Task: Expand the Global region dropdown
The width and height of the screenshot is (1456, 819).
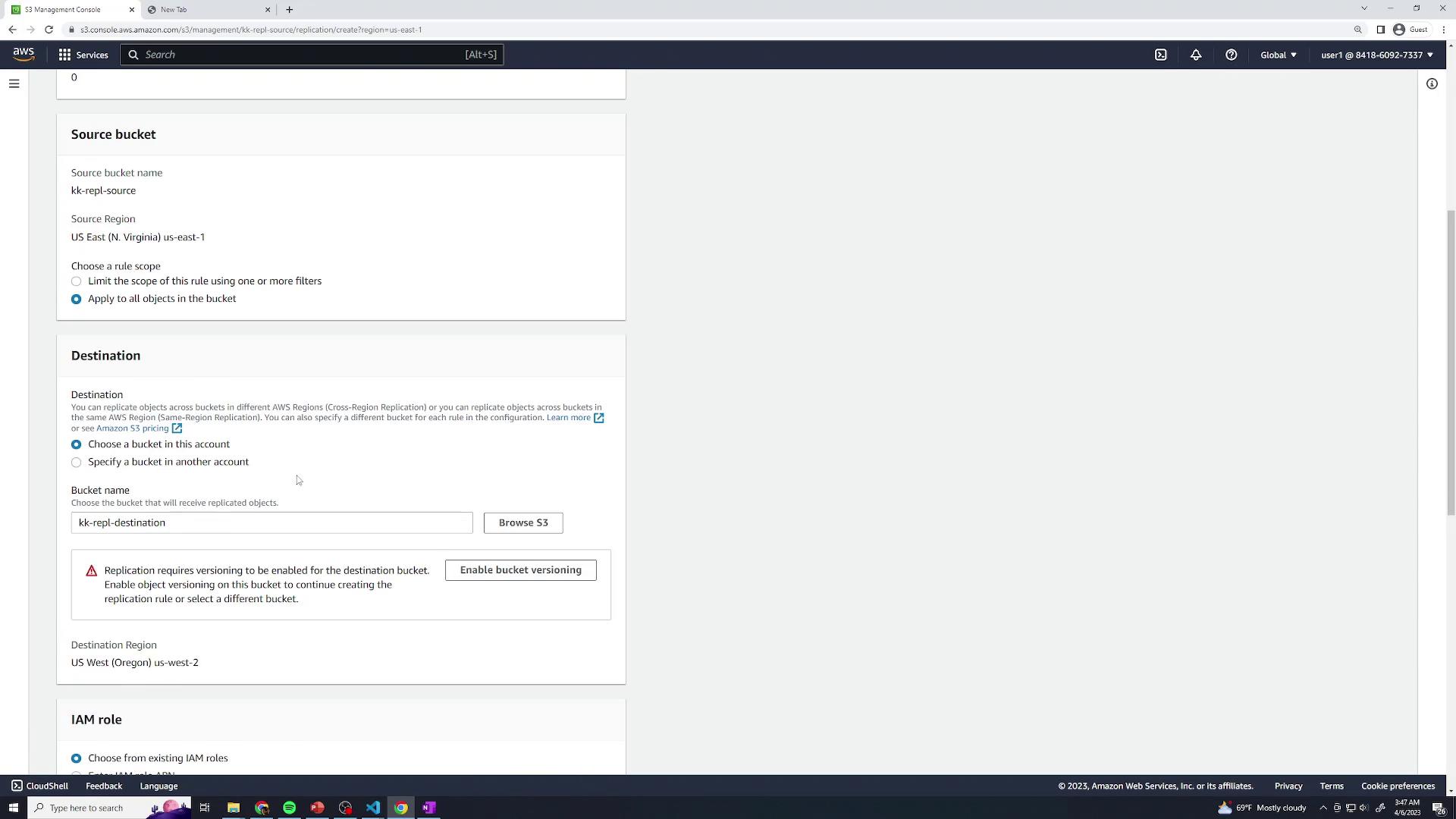Action: point(1278,55)
